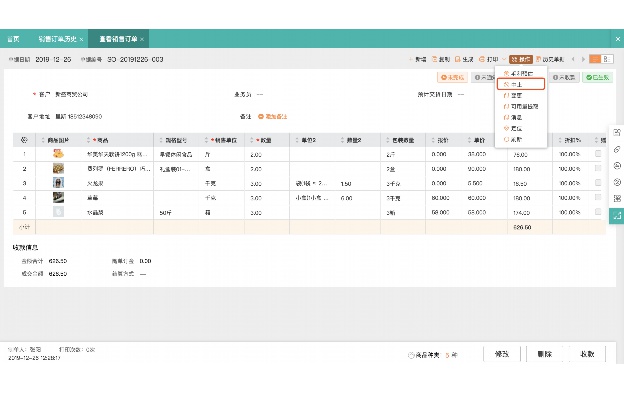
Task: Click the fourth round icon in right sidebar
Action: (617, 182)
